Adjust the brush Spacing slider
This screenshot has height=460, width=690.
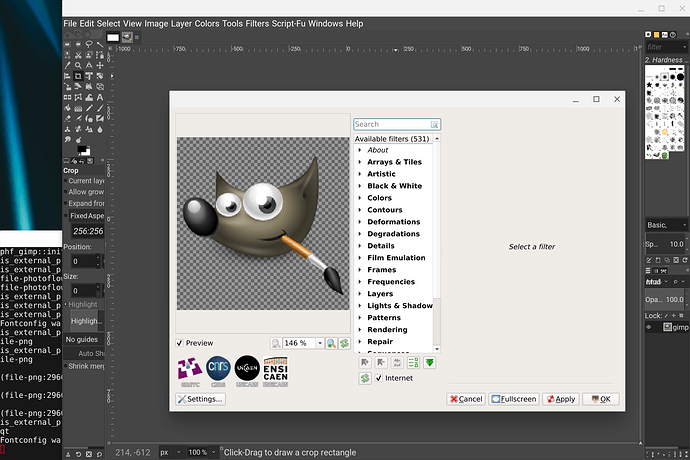click(x=664, y=244)
